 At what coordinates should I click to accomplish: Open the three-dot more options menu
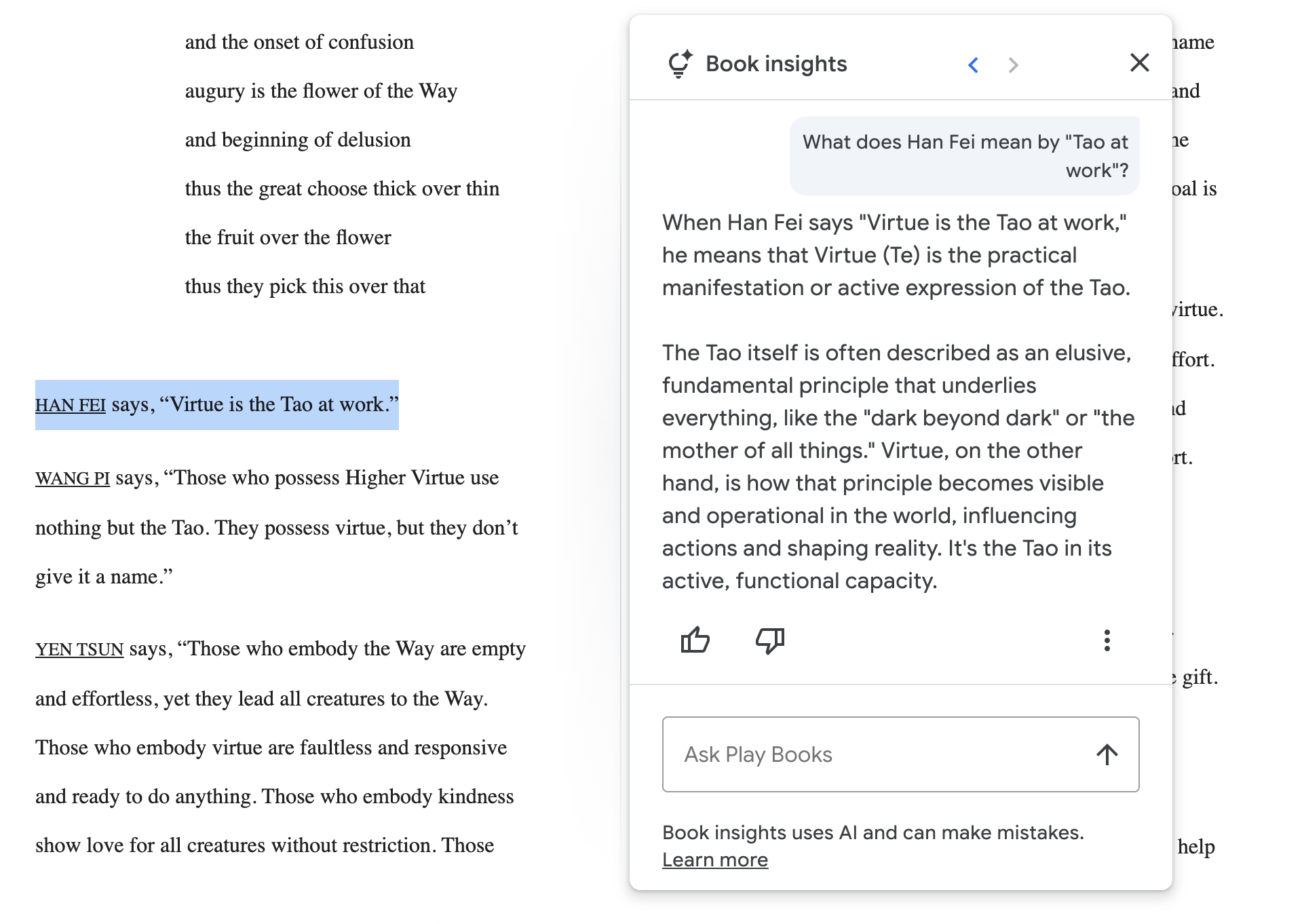coord(1107,640)
